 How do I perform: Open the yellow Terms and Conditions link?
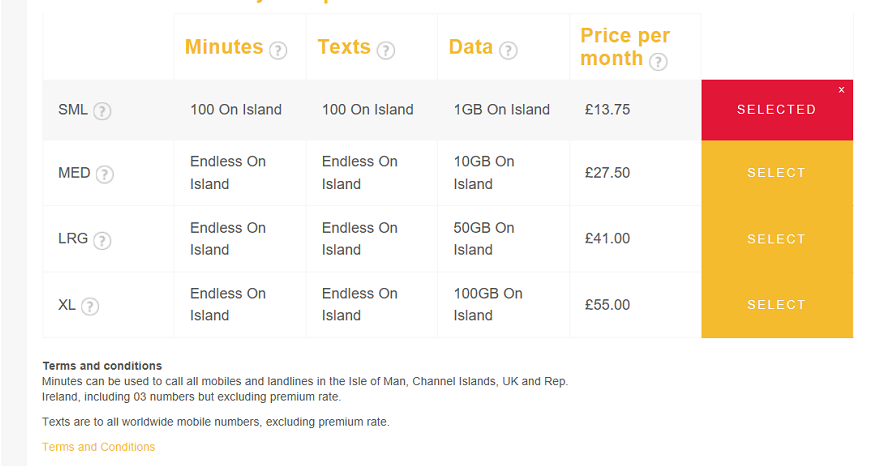click(x=98, y=447)
